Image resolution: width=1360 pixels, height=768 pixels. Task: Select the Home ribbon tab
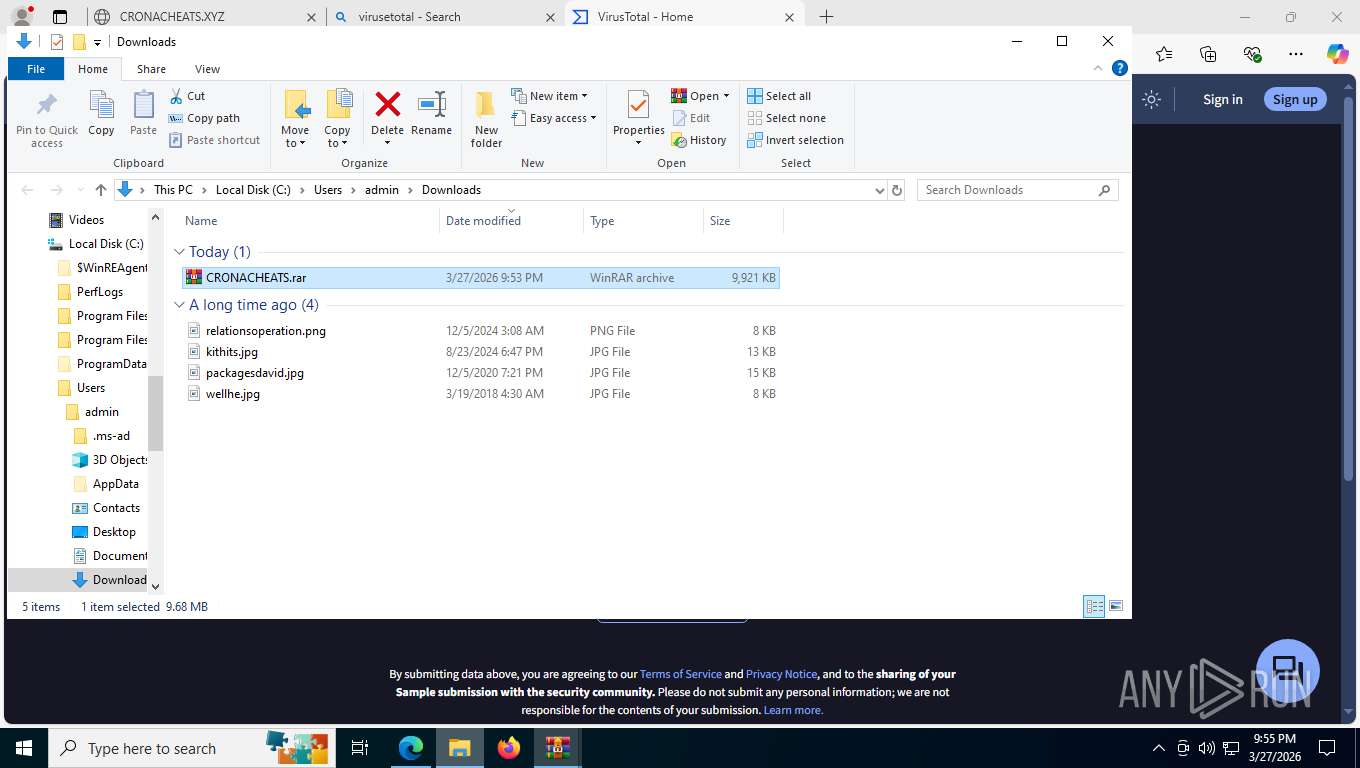coord(93,69)
